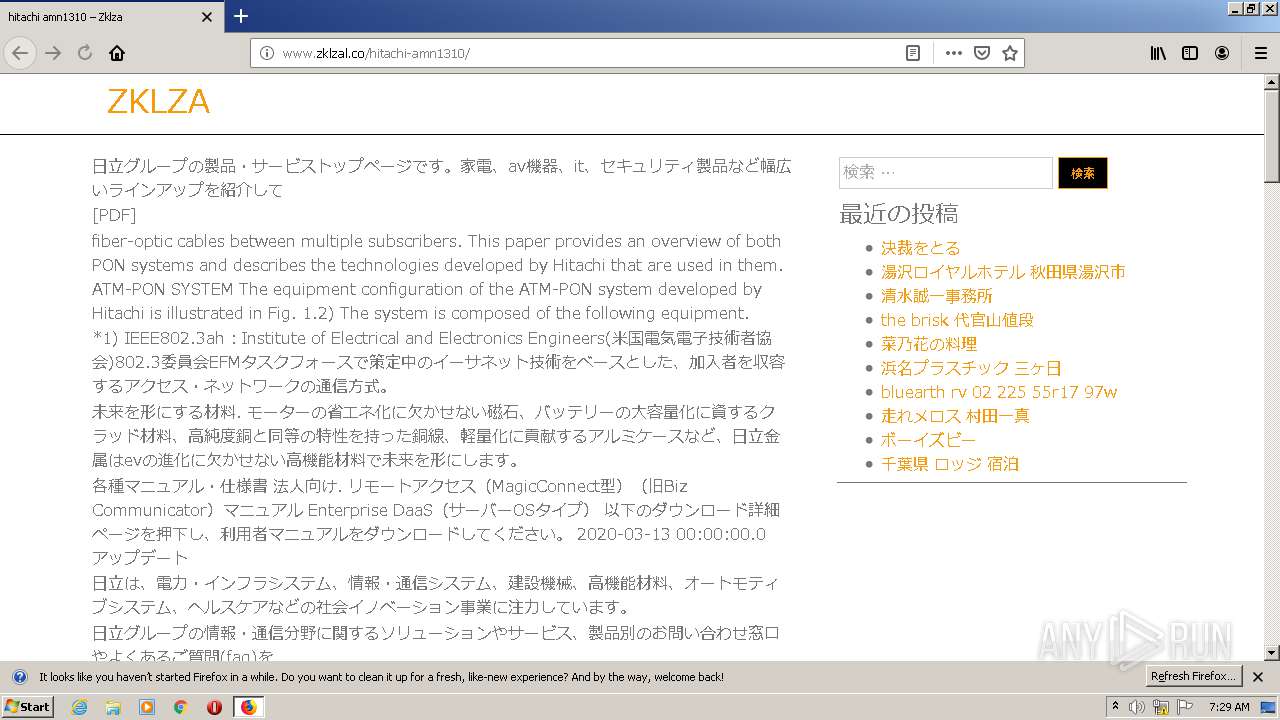Open the 走れメロス 村田一真 link
Viewport: 1280px width, 720px height.
[x=955, y=416]
